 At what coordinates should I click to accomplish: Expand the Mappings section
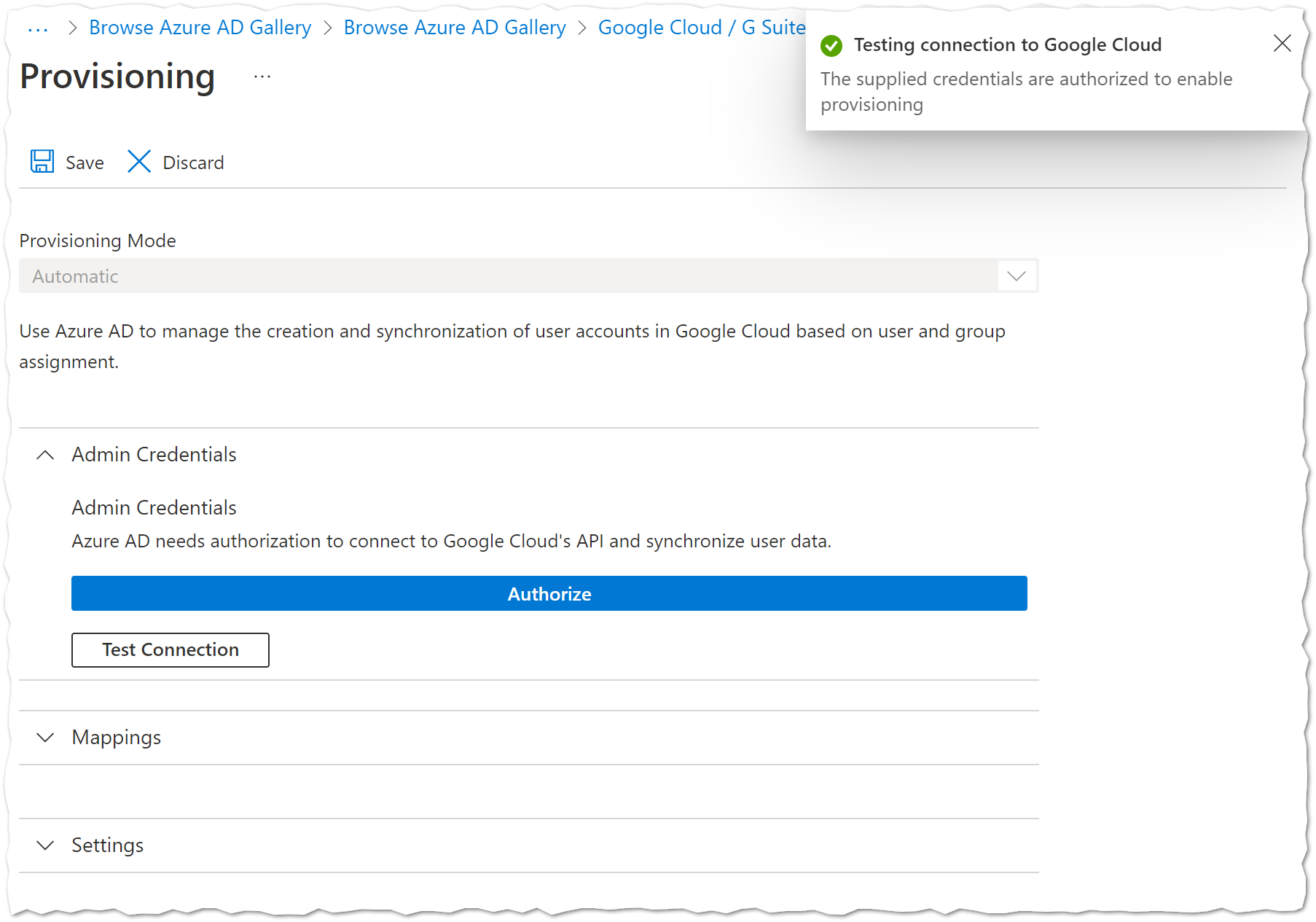45,738
